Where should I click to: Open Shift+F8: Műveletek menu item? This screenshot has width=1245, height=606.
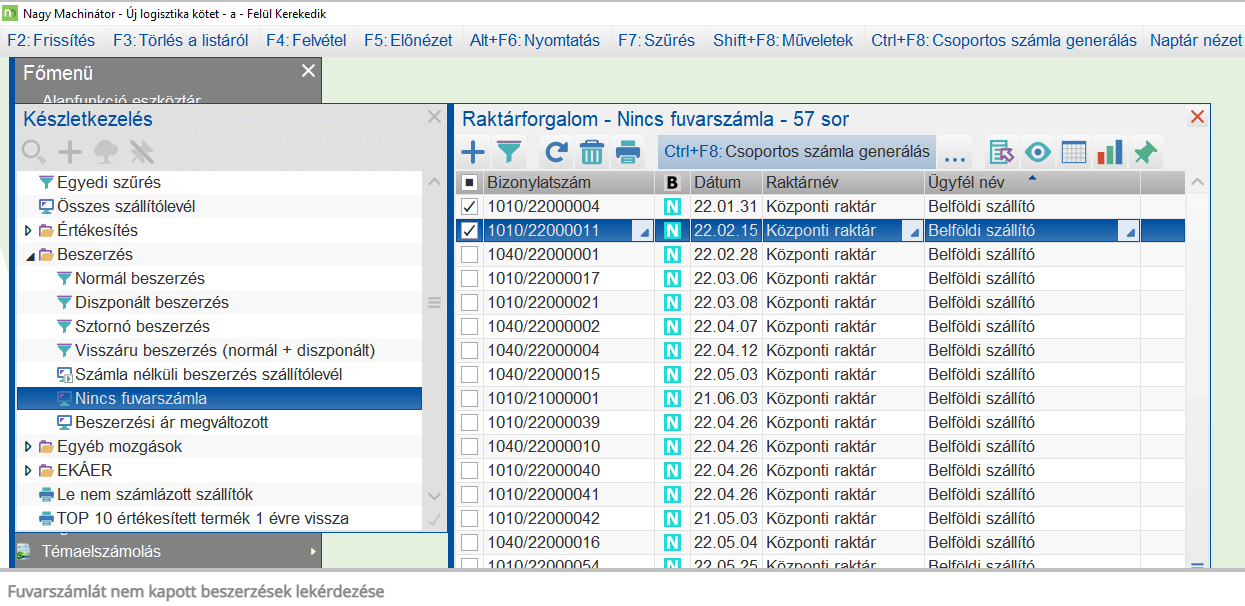[x=783, y=41]
